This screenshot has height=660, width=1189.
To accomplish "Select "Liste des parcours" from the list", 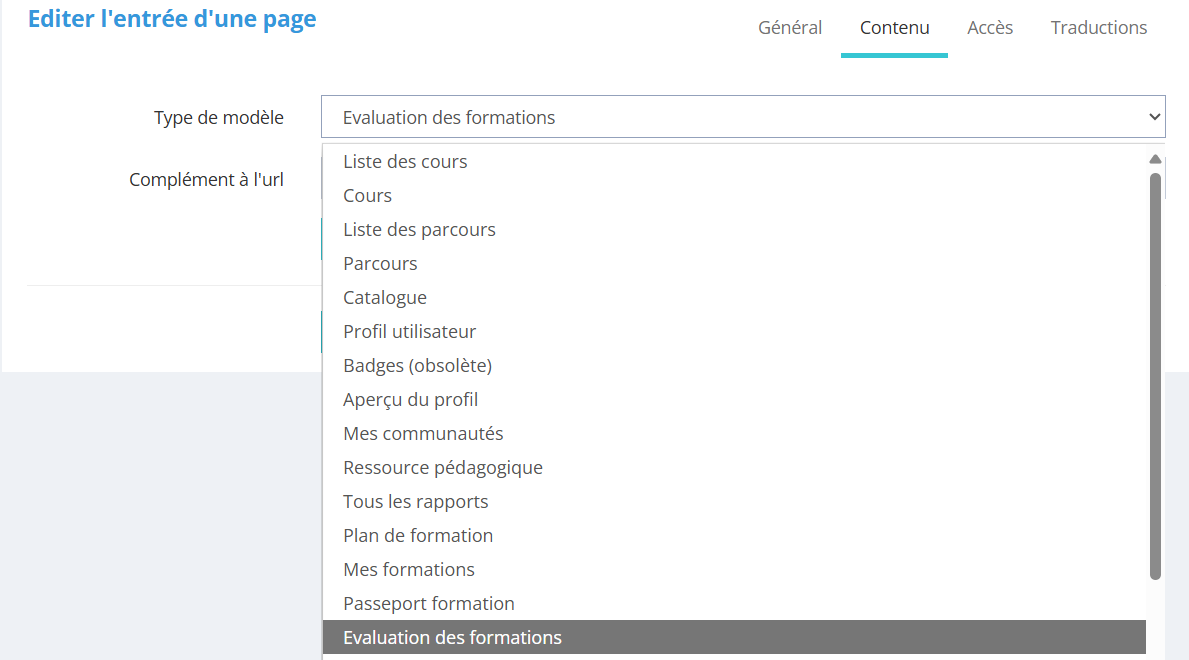I will pyautogui.click(x=419, y=229).
